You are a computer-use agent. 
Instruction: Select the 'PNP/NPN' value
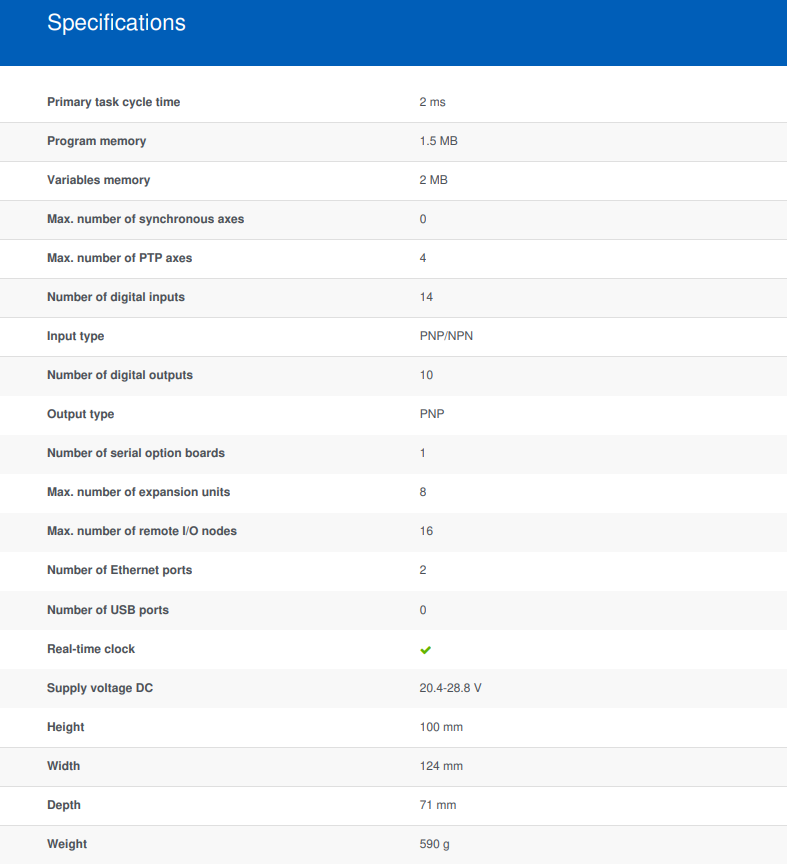click(x=446, y=336)
